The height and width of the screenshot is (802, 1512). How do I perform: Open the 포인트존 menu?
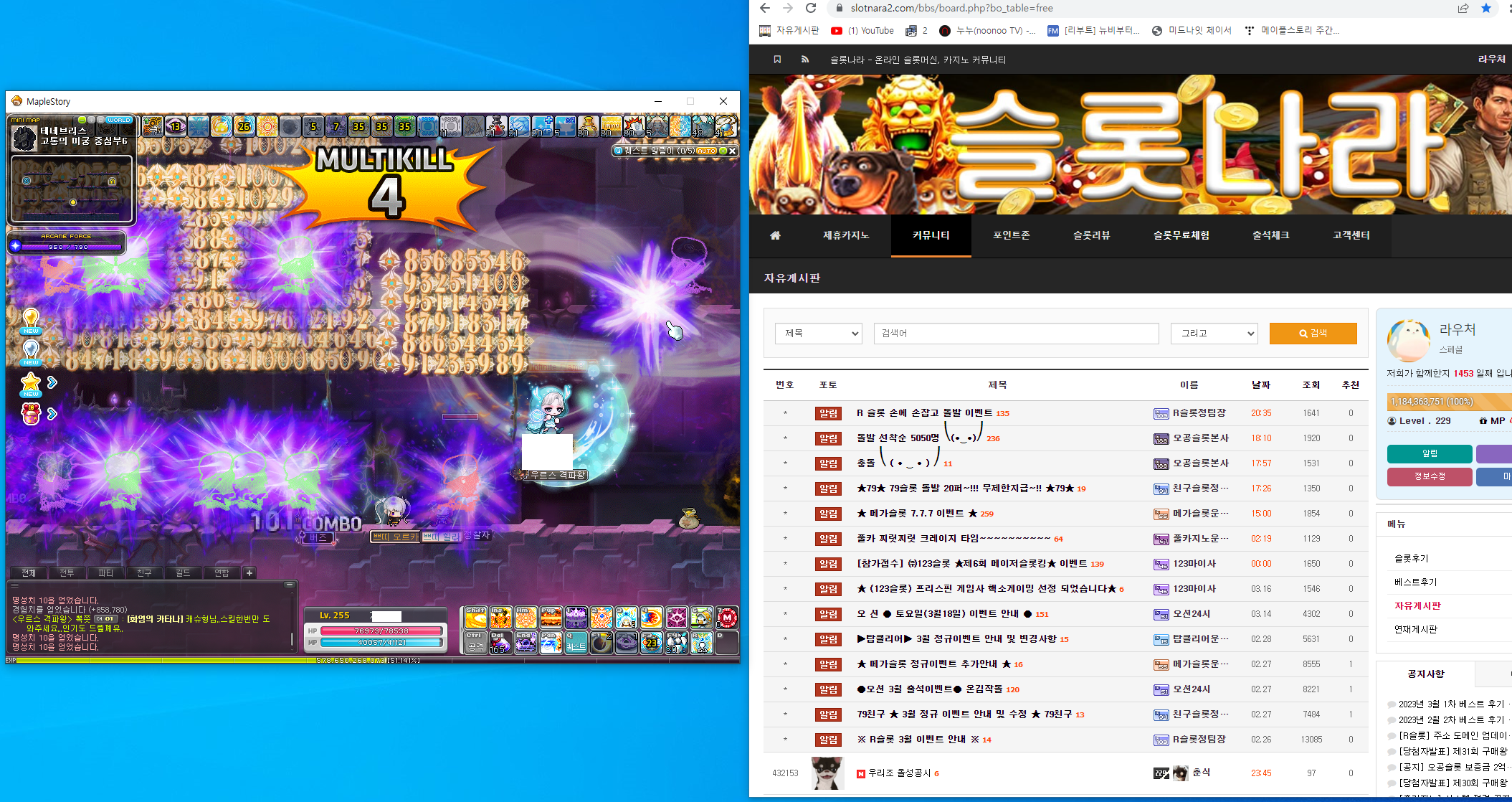(1012, 235)
